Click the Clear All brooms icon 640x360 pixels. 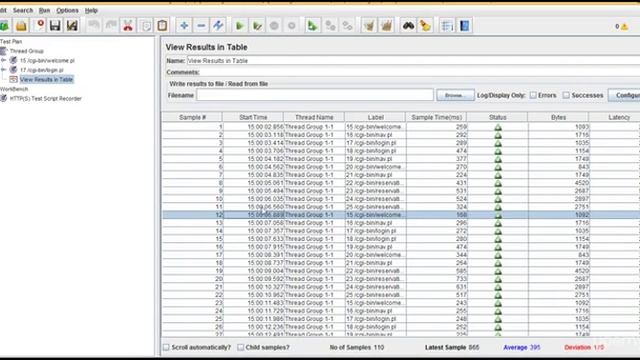[386, 26]
